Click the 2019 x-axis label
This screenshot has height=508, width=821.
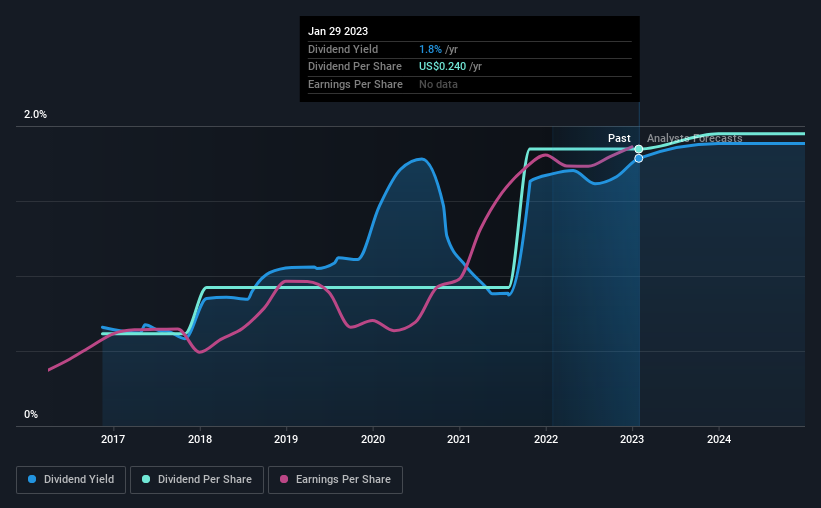tap(286, 439)
